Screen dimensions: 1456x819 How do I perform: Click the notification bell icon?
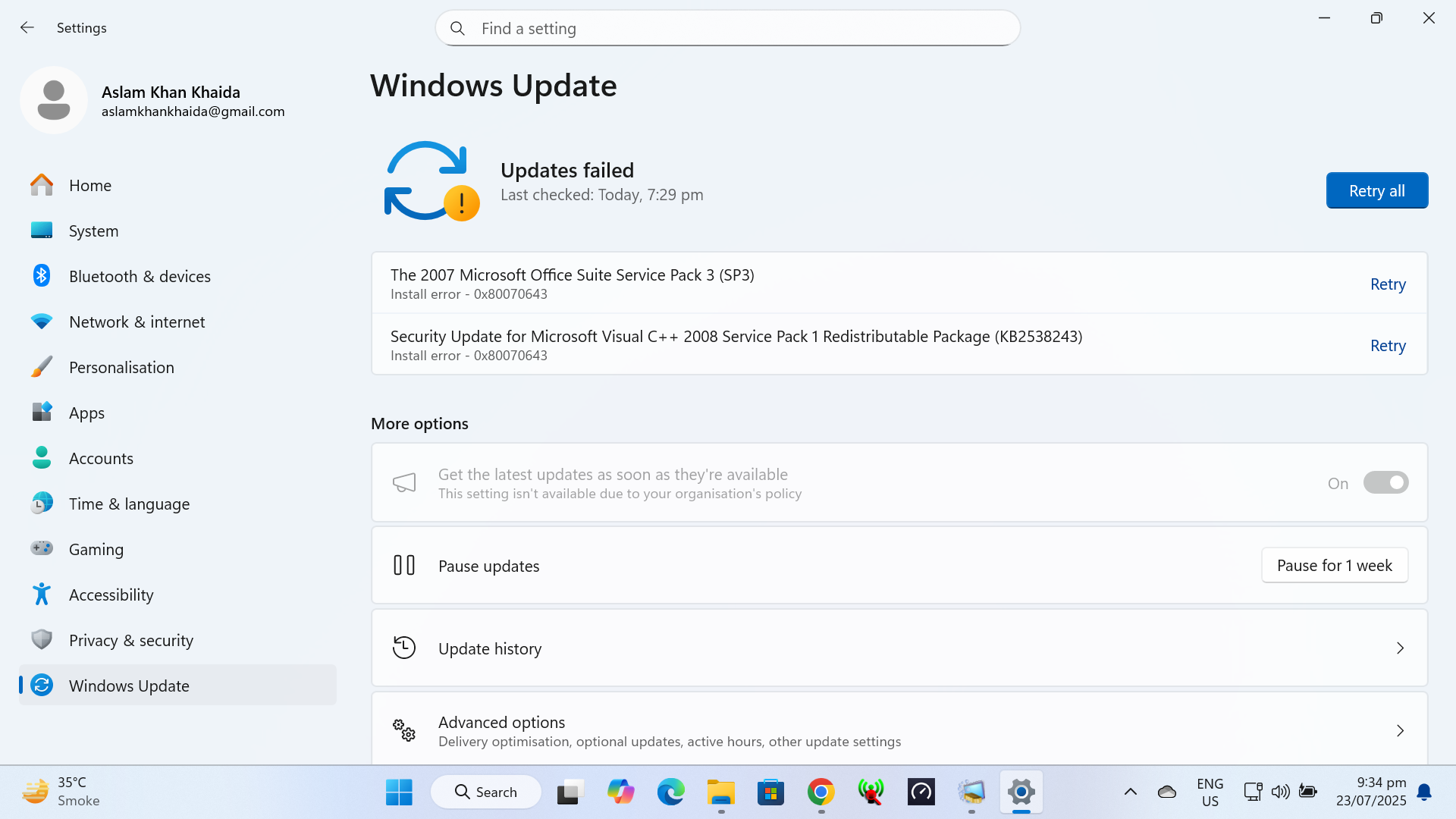coord(1424,792)
